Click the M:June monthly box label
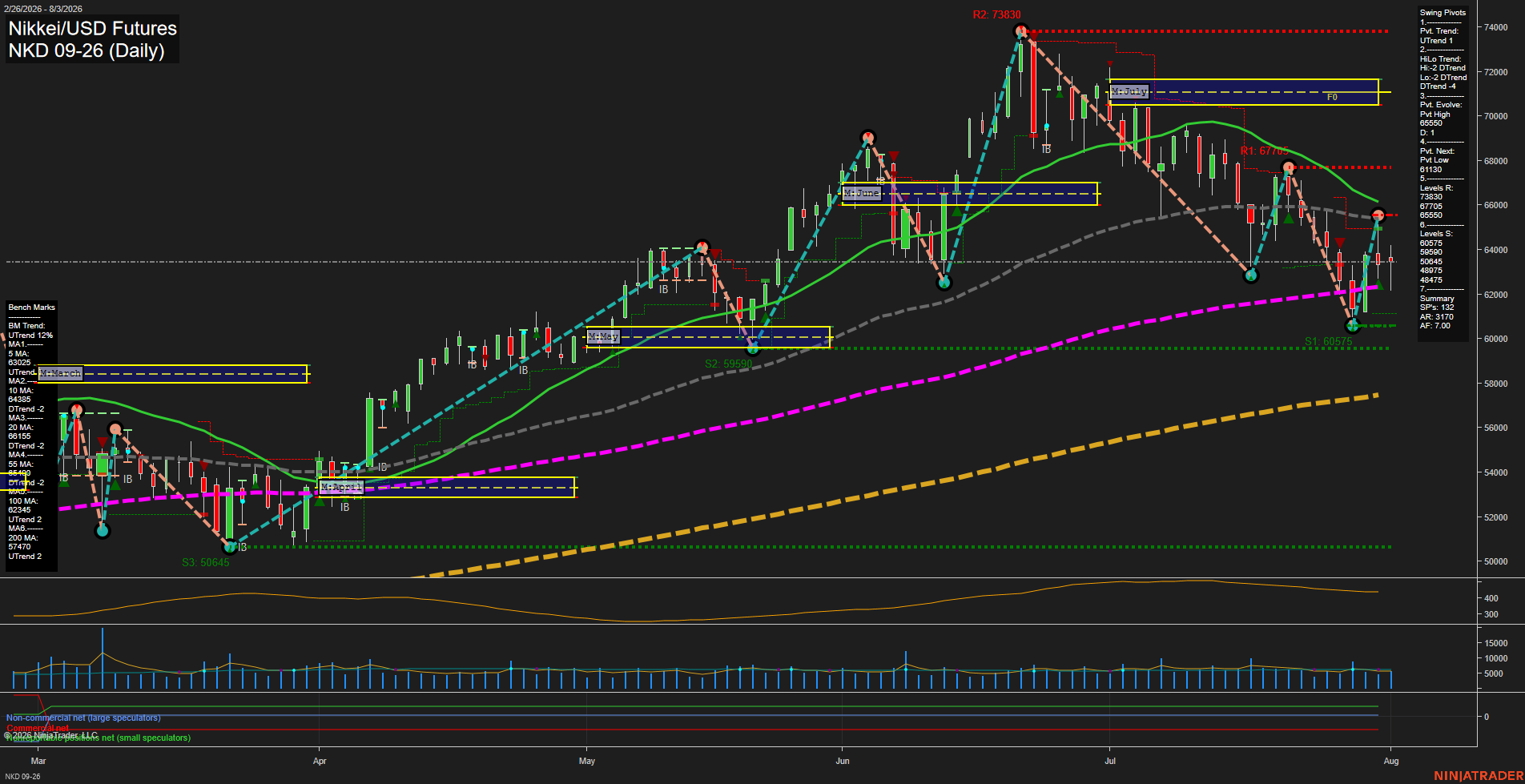Image resolution: width=1525 pixels, height=784 pixels. click(x=862, y=193)
